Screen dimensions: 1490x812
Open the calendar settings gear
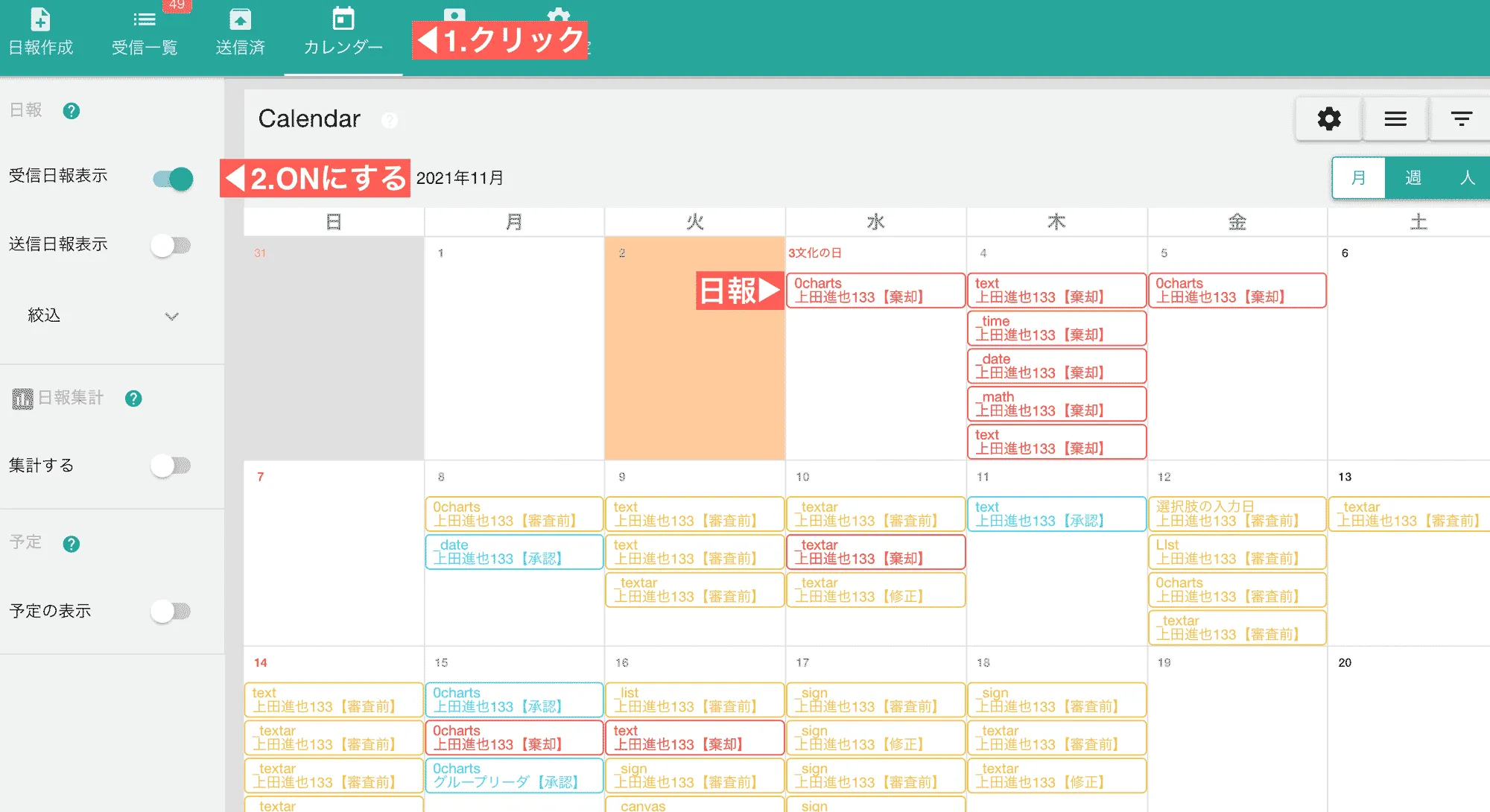1329,118
